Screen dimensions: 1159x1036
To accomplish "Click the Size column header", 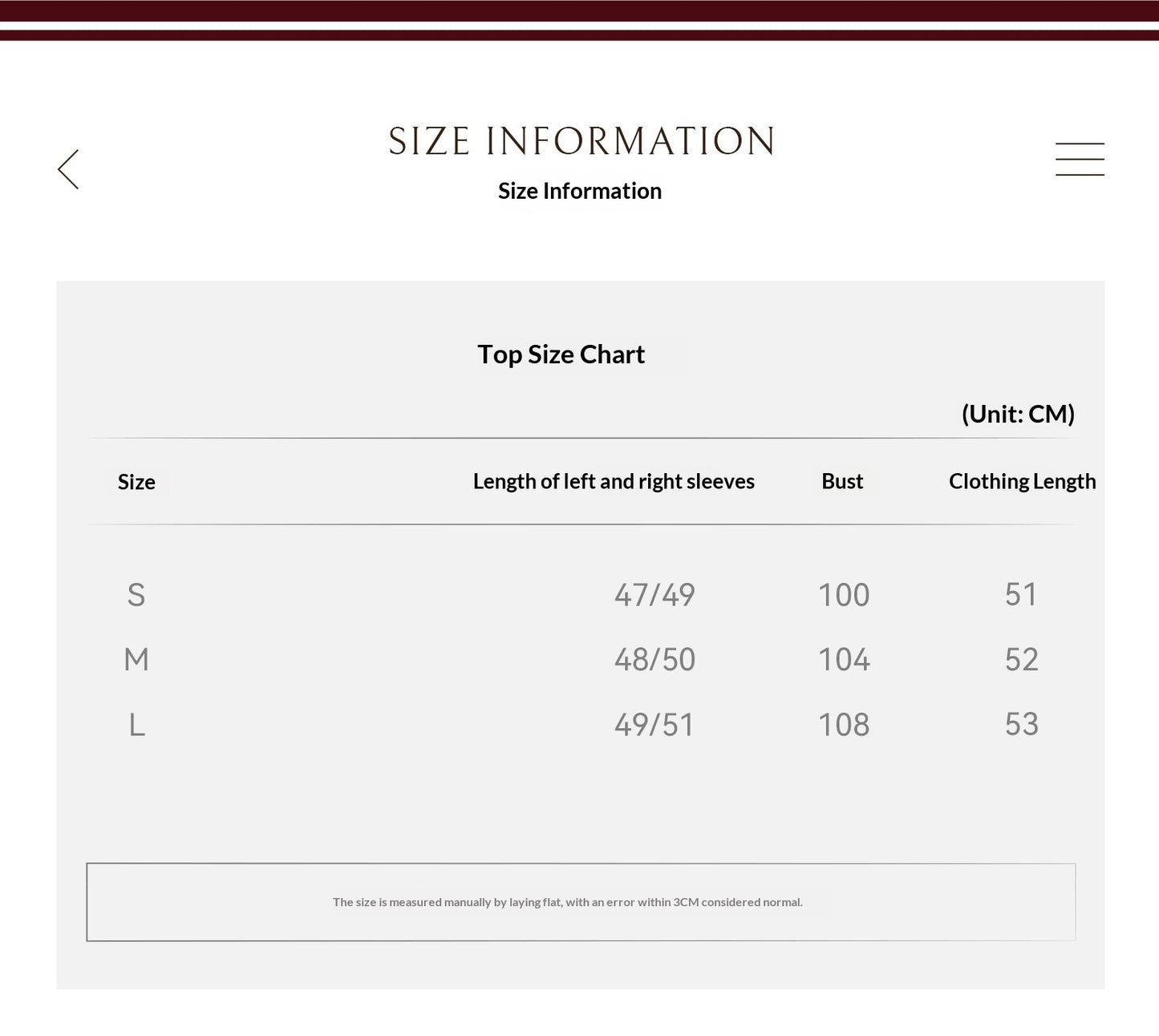I will click(136, 482).
